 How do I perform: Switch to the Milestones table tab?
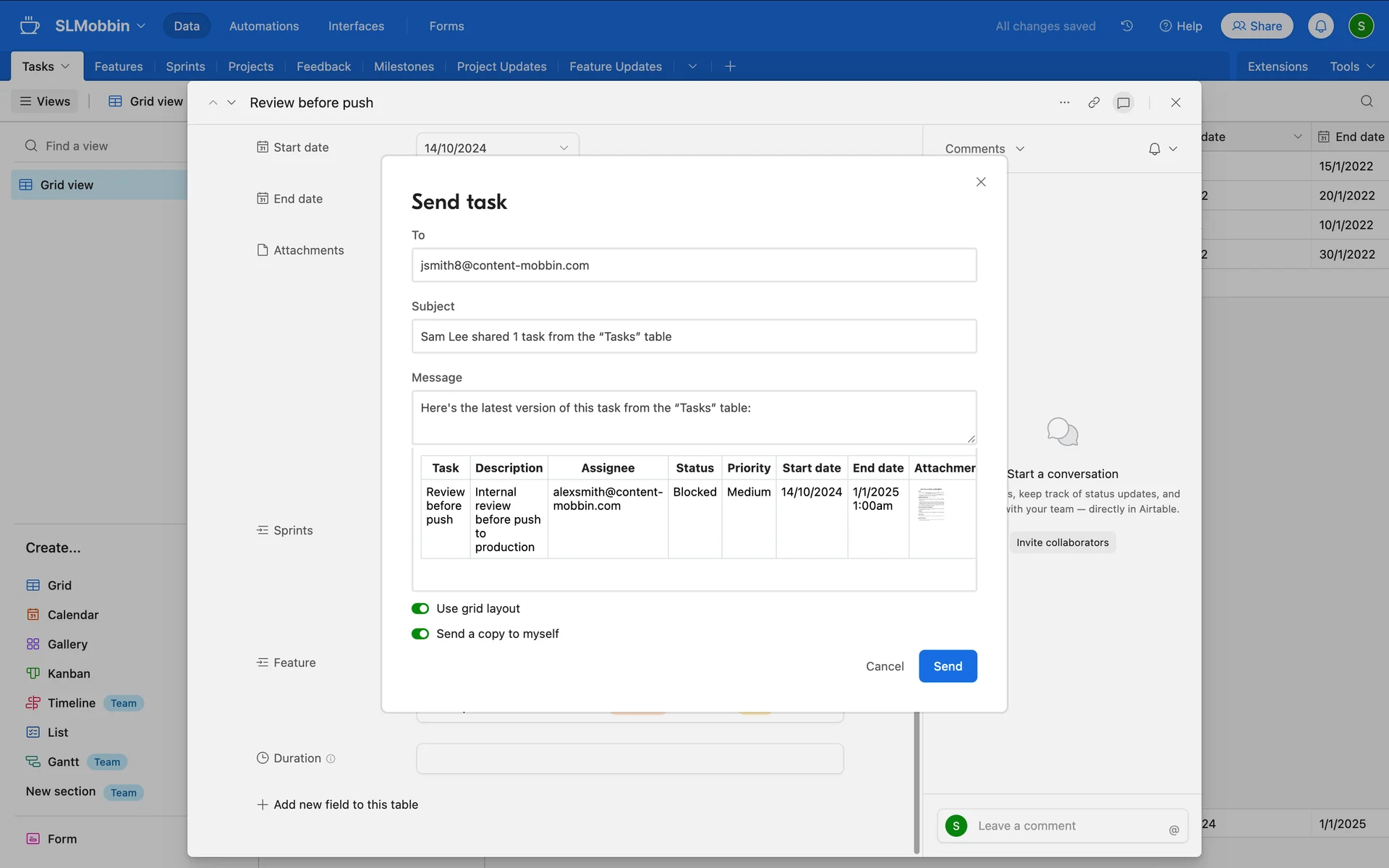404,67
